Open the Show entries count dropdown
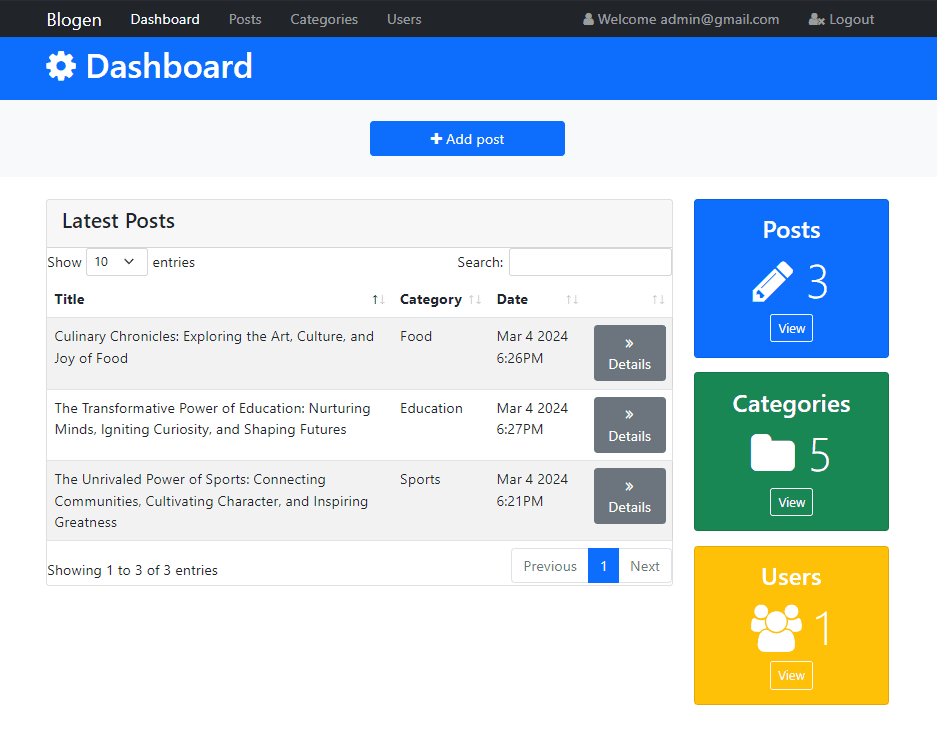The image size is (937, 745). click(x=116, y=262)
